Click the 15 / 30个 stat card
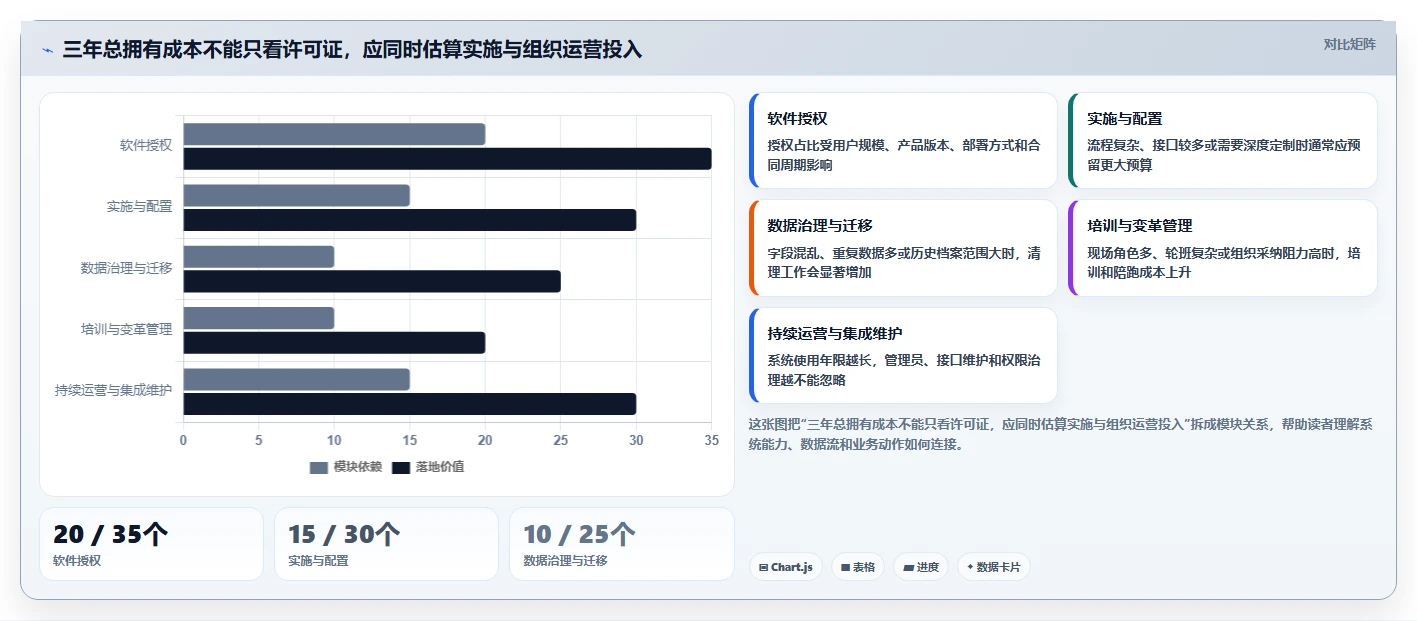Image resolution: width=1417 pixels, height=621 pixels. coord(386,544)
